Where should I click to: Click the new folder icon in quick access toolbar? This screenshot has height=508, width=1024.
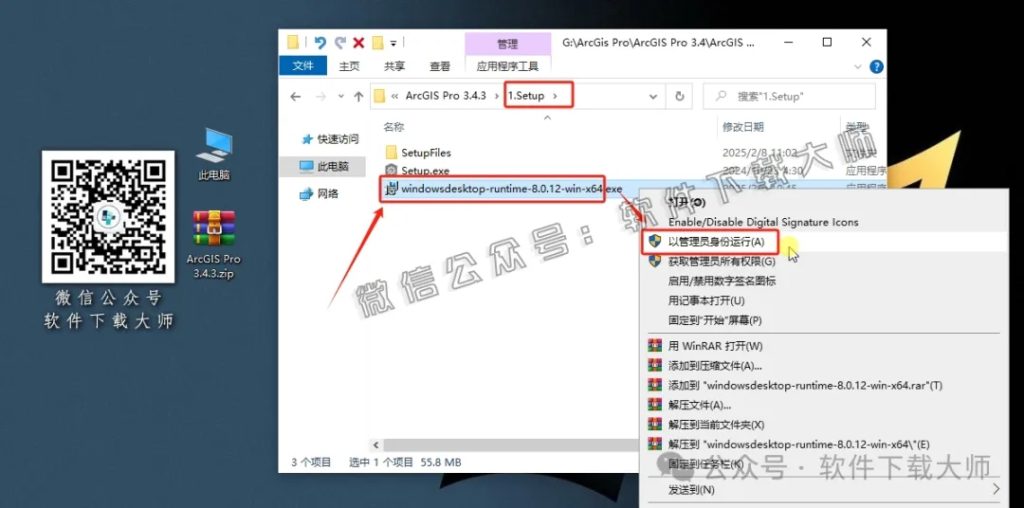coord(377,42)
